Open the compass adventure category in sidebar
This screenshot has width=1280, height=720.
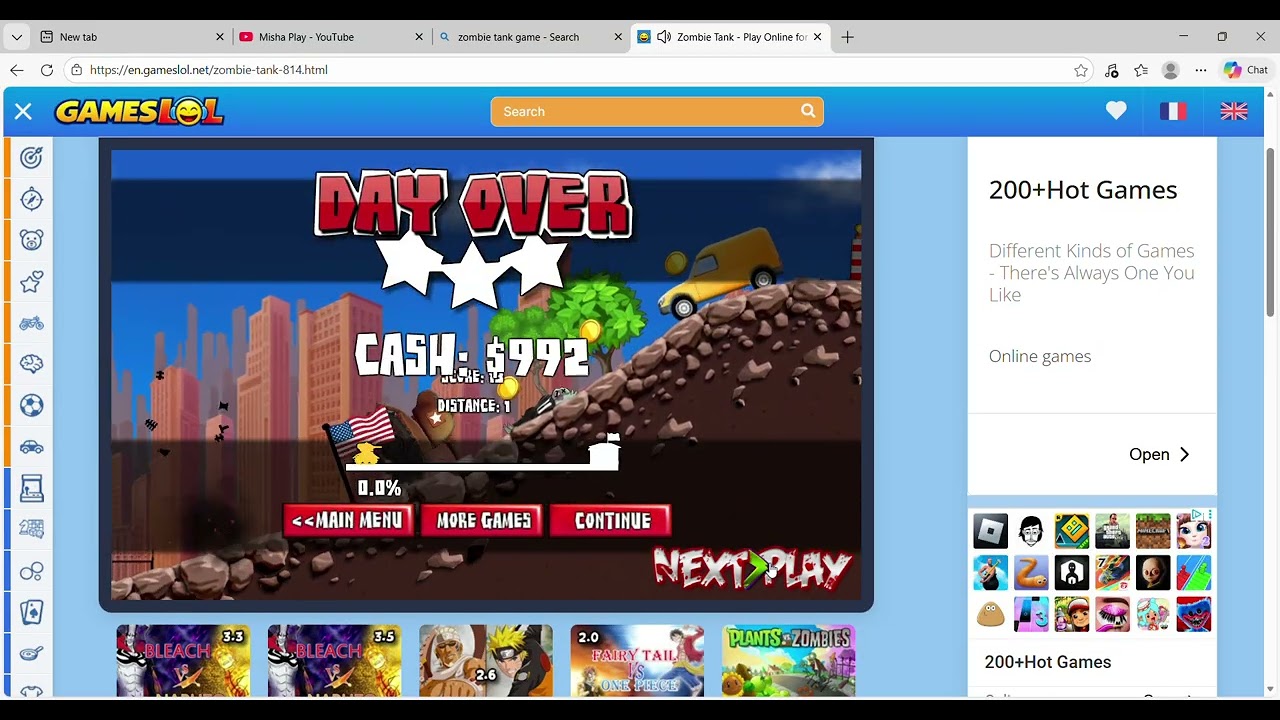coord(31,199)
